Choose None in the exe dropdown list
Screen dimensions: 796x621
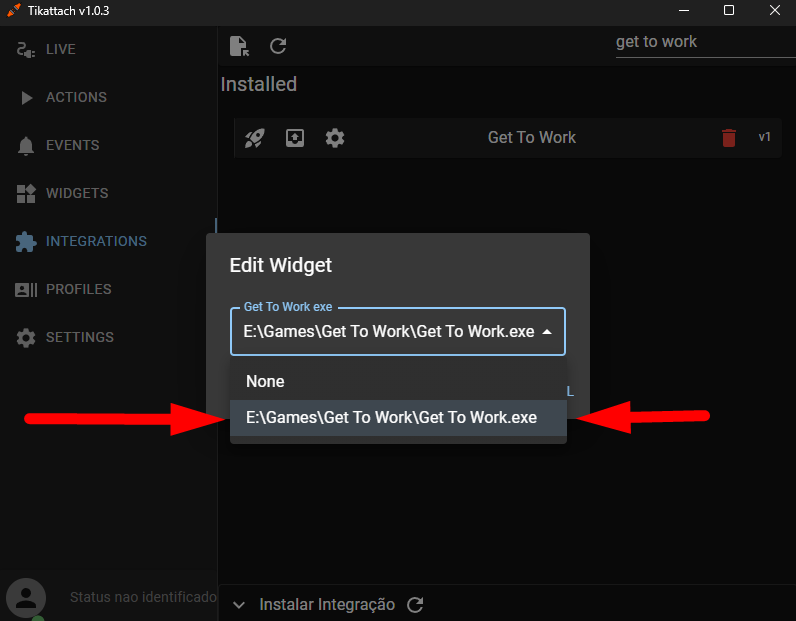click(398, 381)
